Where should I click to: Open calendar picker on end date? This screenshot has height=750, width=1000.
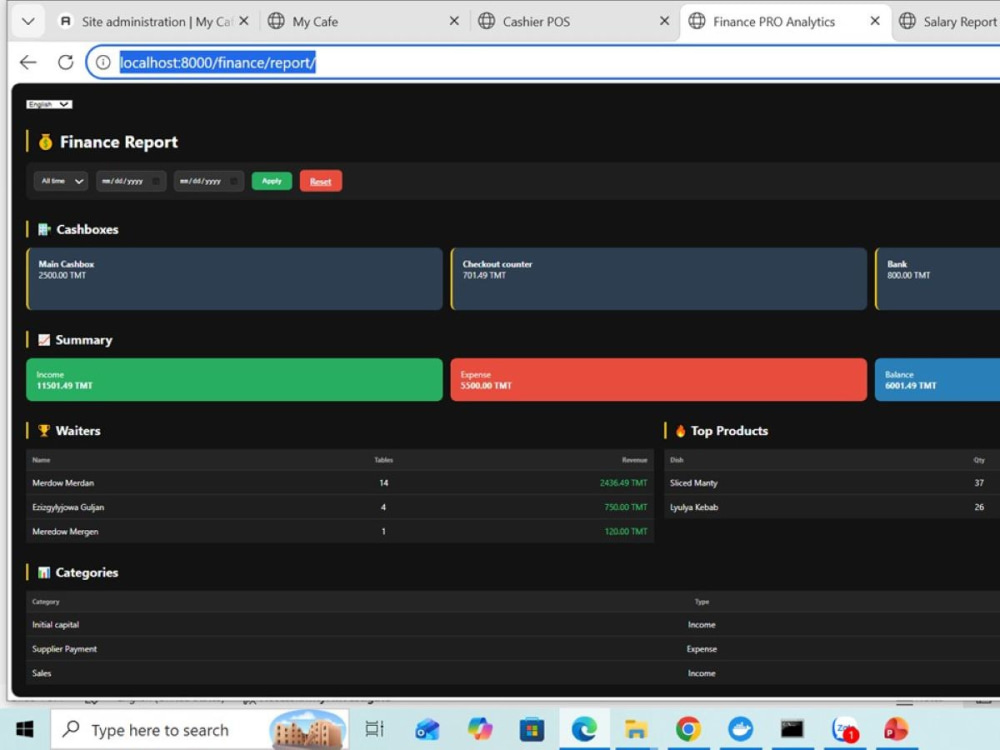coord(234,181)
